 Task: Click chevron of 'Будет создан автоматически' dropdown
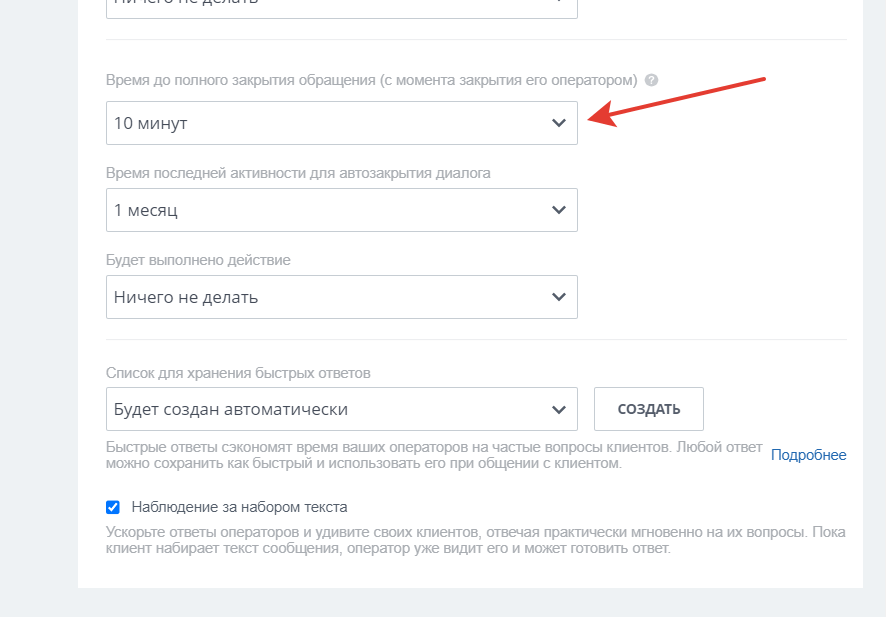pyautogui.click(x=559, y=410)
